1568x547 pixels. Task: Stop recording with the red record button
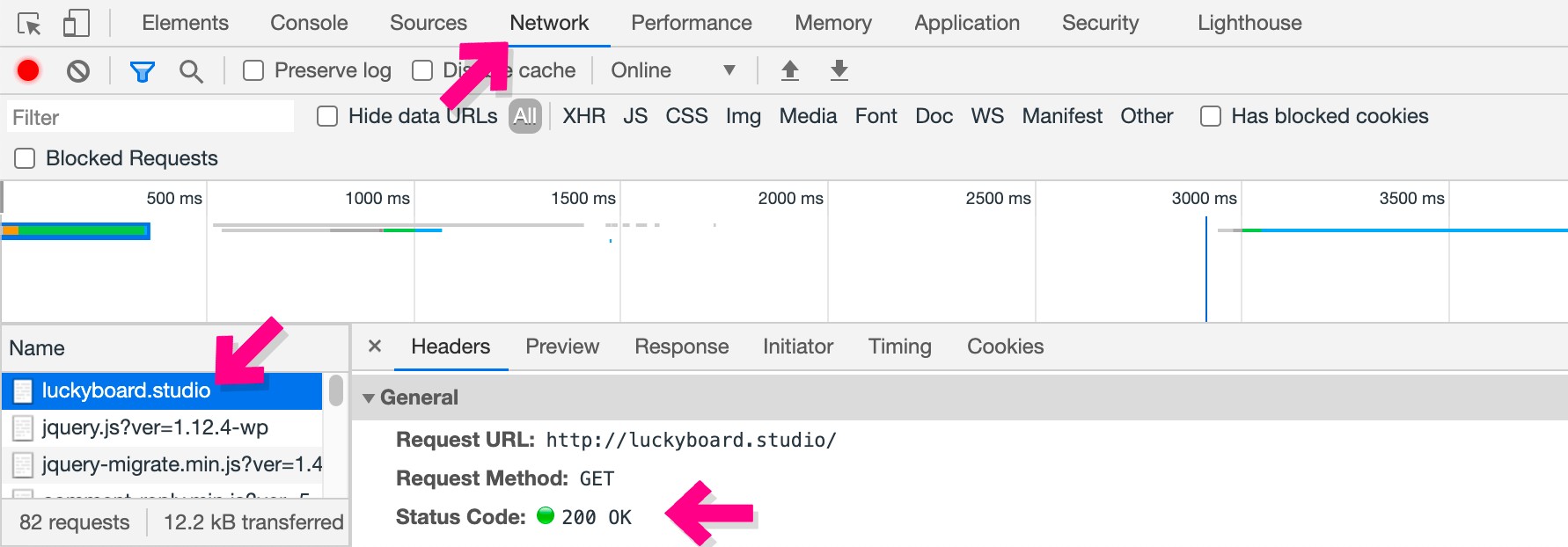tap(28, 70)
